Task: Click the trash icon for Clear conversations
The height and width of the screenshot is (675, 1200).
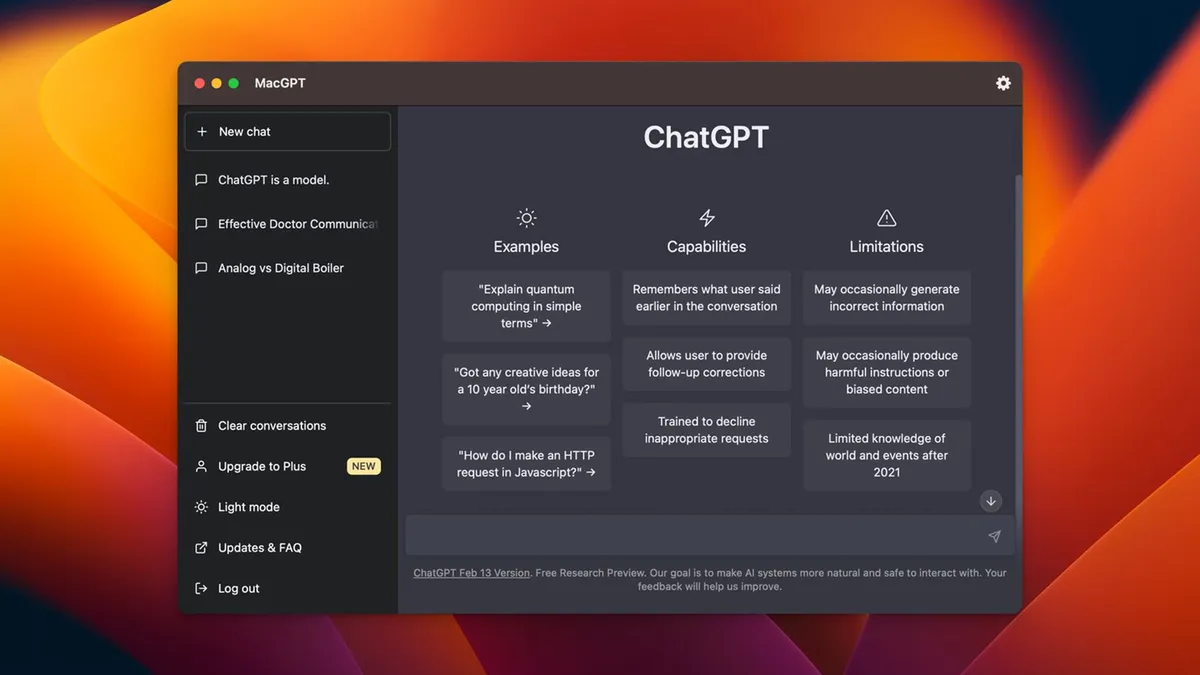Action: [201, 426]
